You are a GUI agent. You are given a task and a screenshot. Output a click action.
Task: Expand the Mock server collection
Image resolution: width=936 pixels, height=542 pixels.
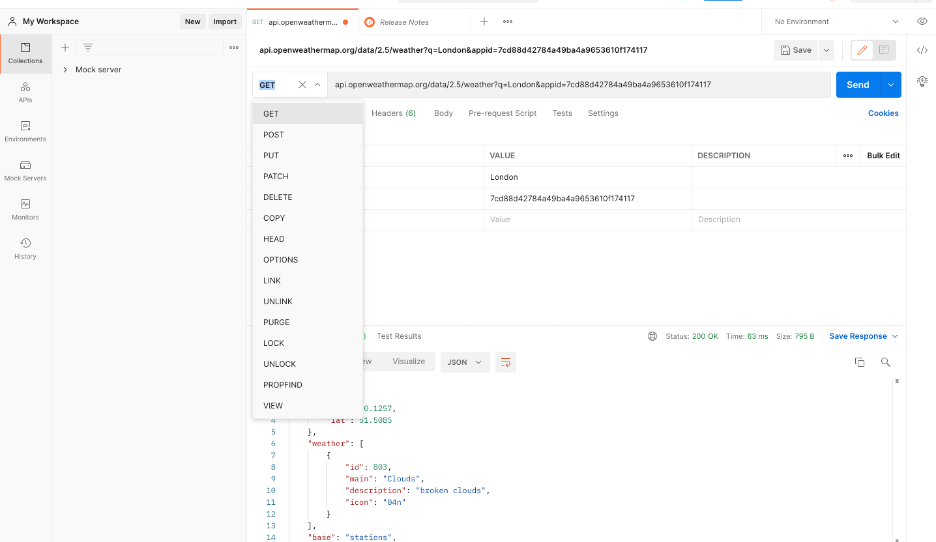coord(65,69)
